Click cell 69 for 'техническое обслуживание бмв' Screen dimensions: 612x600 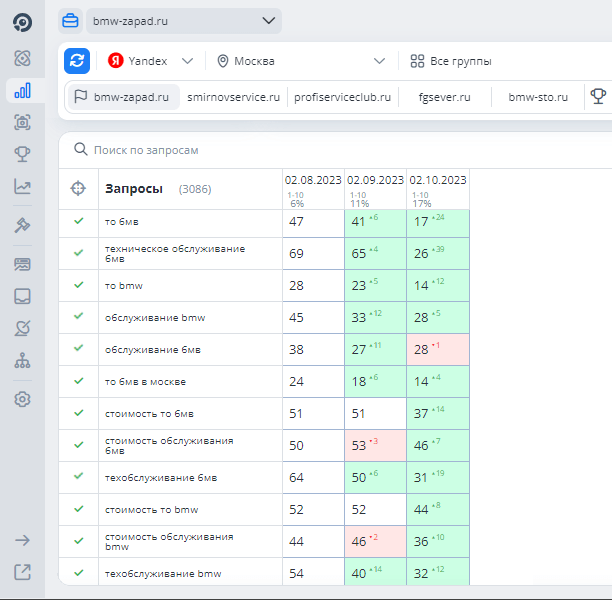(x=313, y=253)
